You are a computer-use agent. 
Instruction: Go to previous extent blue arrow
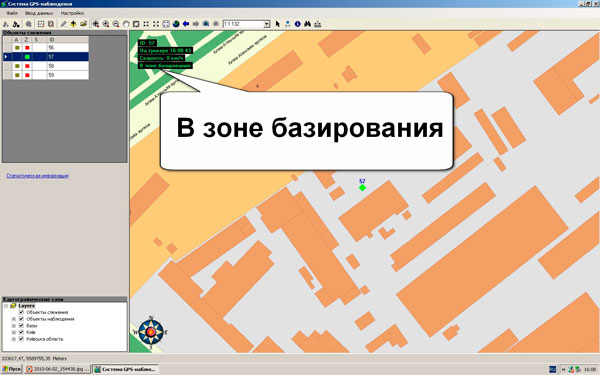(186, 24)
